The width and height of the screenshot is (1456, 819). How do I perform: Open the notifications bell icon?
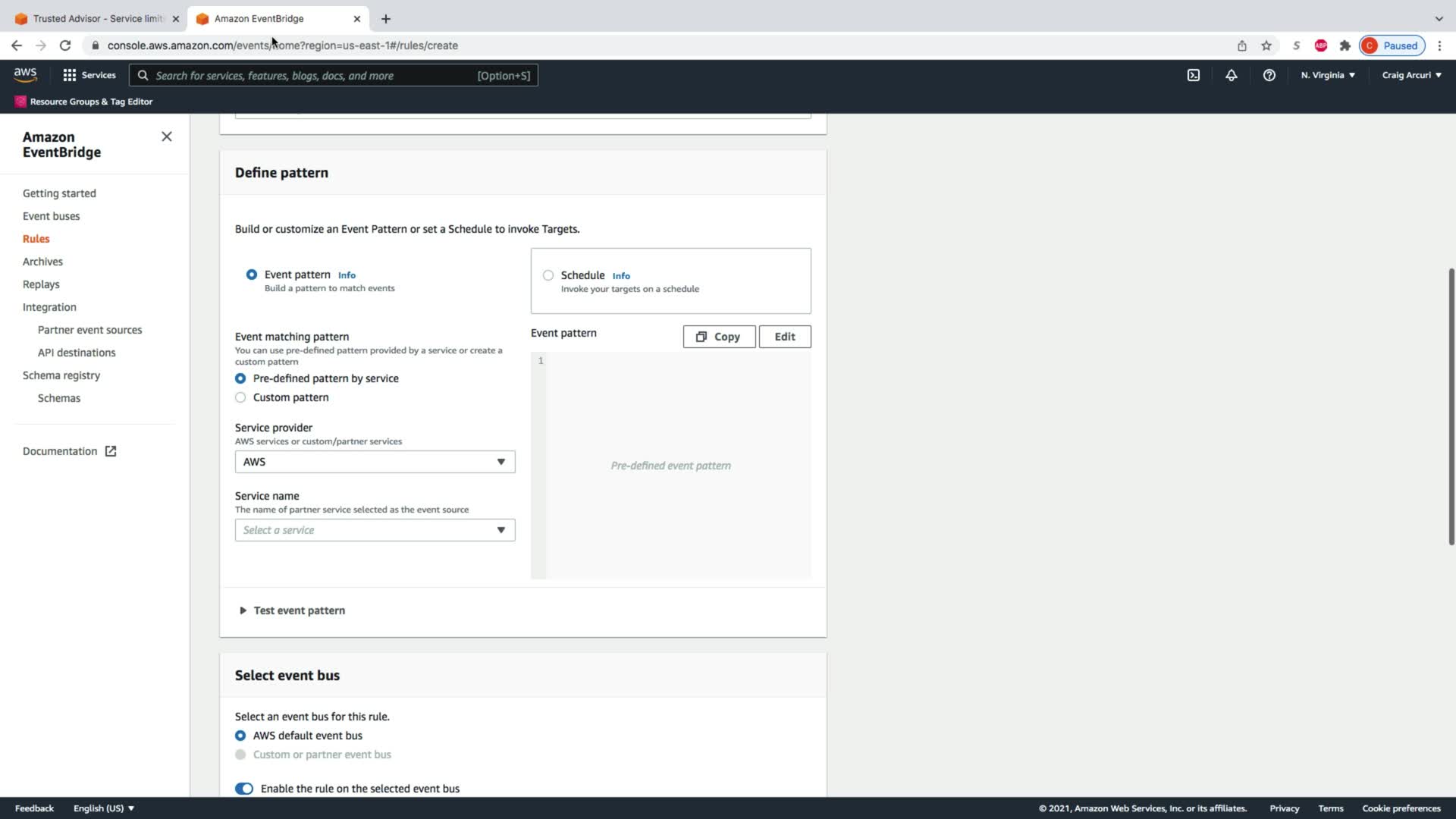coord(1231,75)
